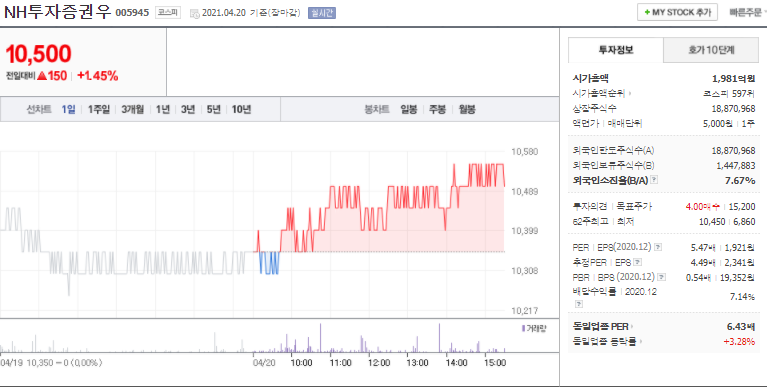767x387 pixels.
Task: Click the PBR value 0.54배
Action: point(698,278)
